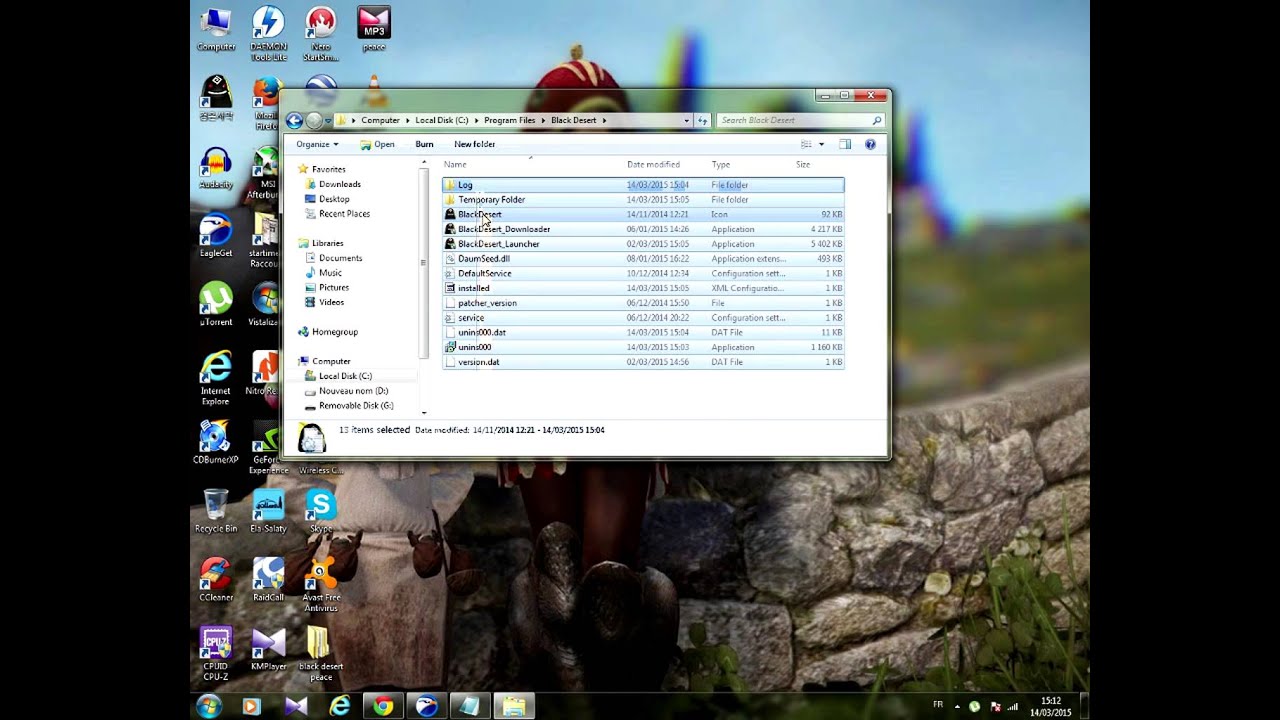Launch Audacity from the desktop
This screenshot has height=720, width=1280.
pyautogui.click(x=216, y=168)
